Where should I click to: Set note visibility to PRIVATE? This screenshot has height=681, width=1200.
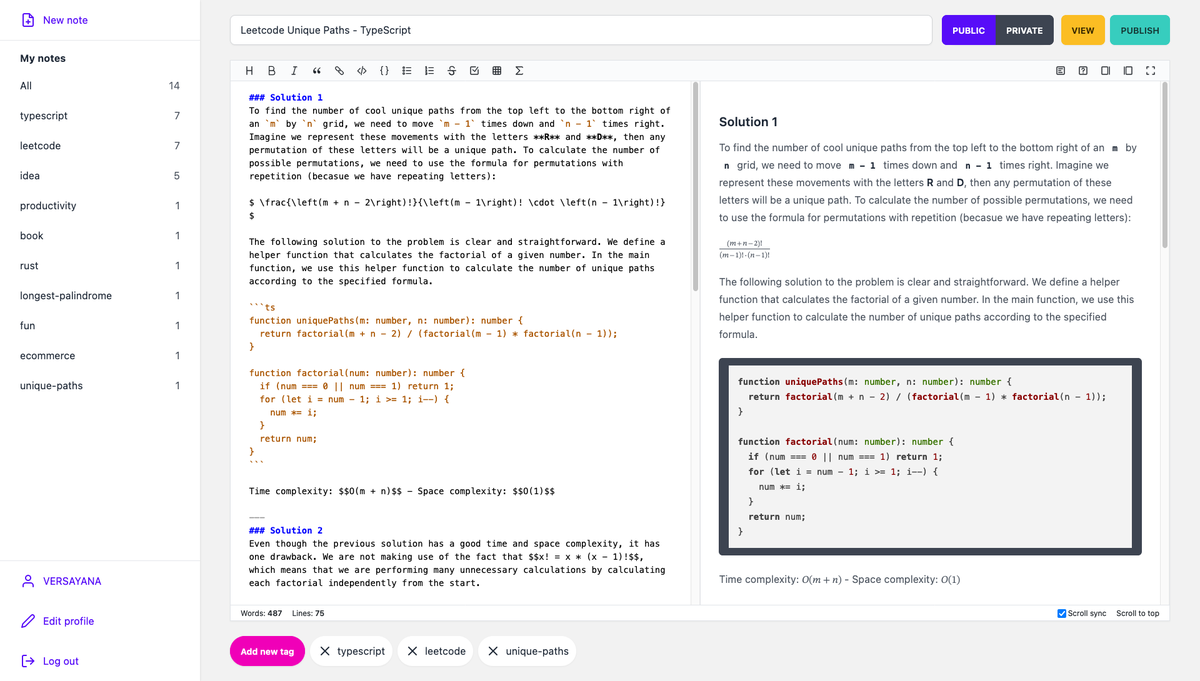click(x=1024, y=30)
